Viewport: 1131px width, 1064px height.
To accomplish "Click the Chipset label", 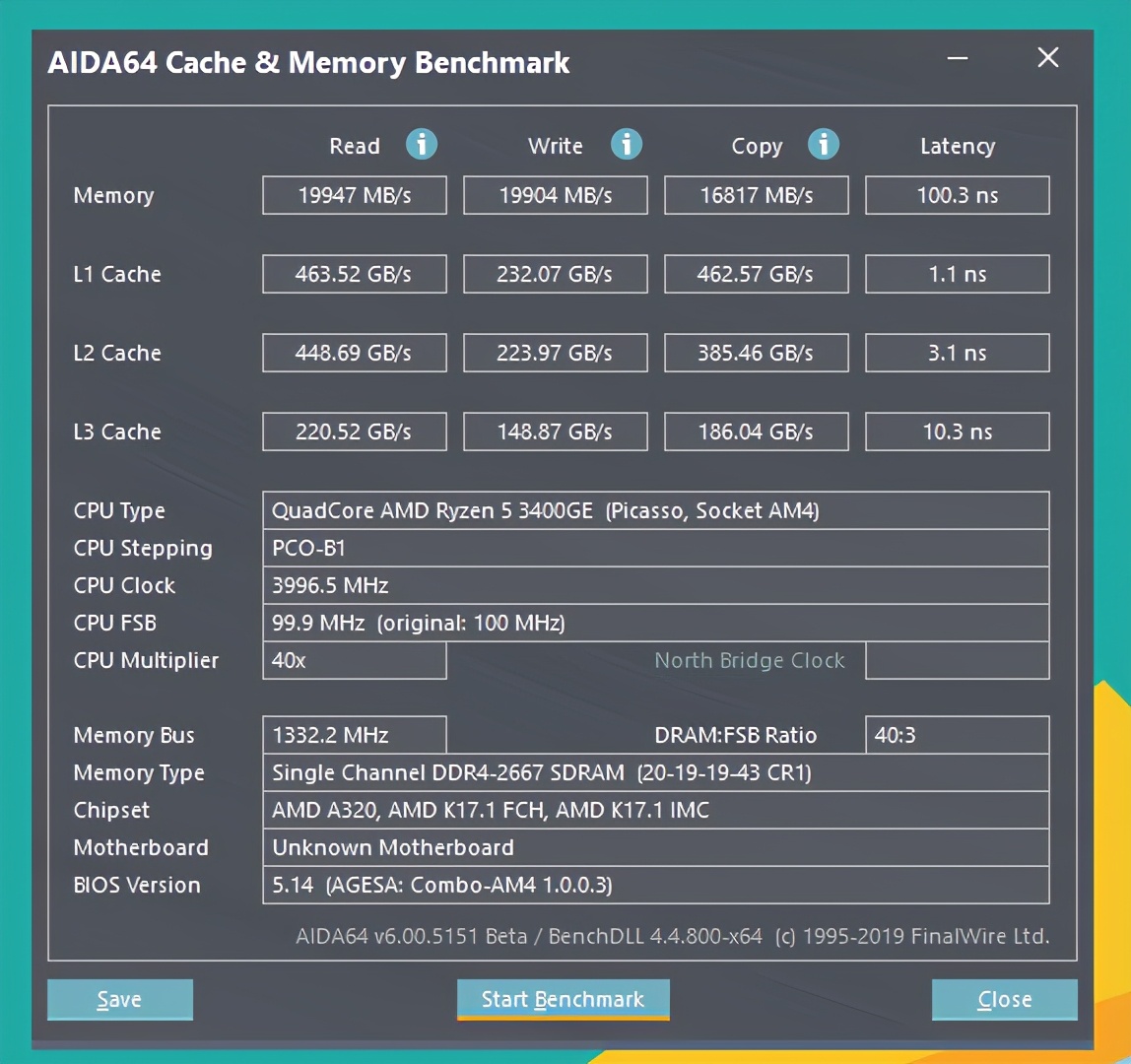I will (x=111, y=811).
